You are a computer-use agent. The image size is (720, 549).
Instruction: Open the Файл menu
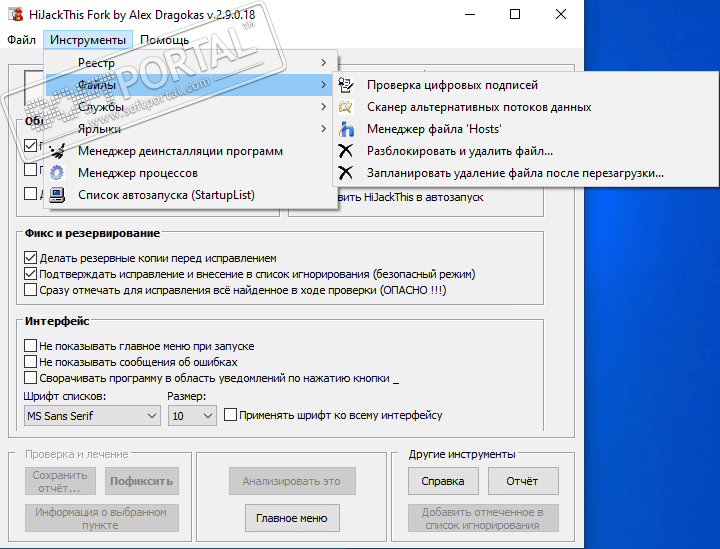[x=21, y=40]
